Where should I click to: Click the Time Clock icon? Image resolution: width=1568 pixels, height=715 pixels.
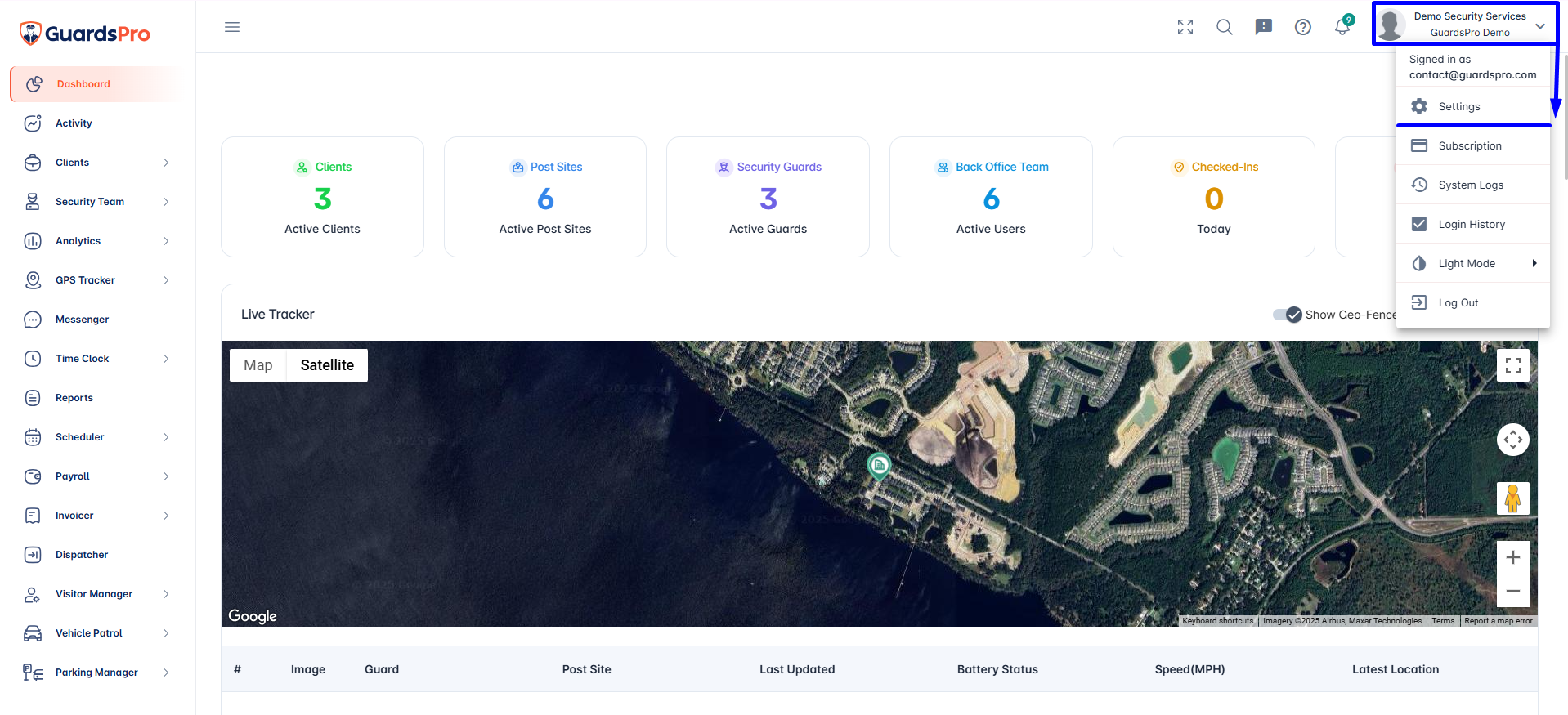point(33,359)
